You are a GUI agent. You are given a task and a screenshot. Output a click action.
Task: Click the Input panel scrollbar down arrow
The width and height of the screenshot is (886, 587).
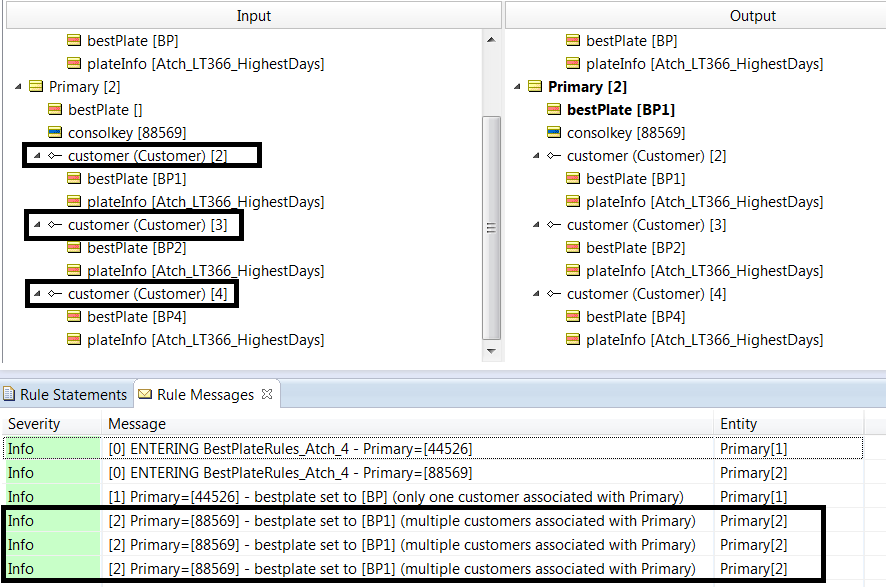(x=491, y=351)
